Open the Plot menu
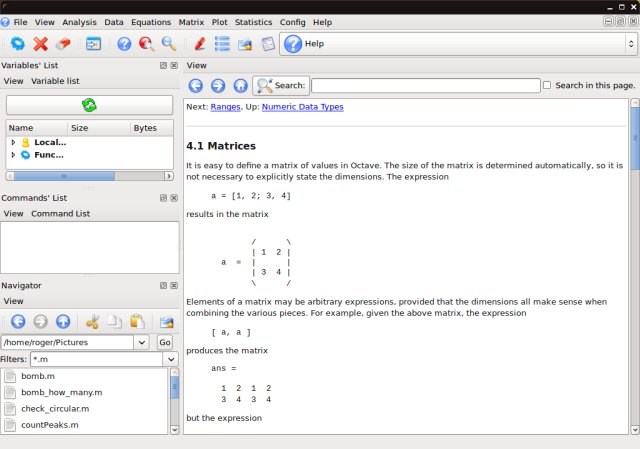This screenshot has height=449, width=640. 219,22
